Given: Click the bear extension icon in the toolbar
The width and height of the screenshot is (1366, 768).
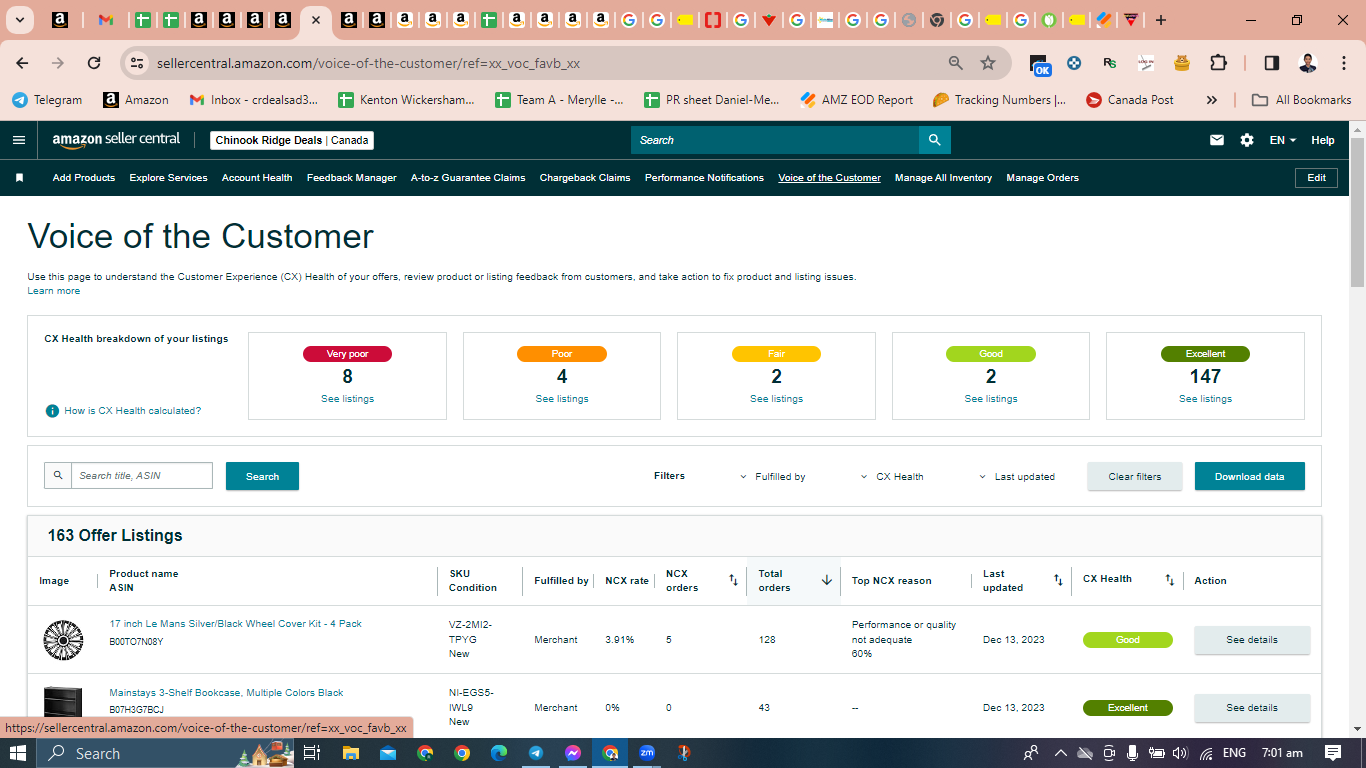Looking at the screenshot, I should (x=1182, y=63).
